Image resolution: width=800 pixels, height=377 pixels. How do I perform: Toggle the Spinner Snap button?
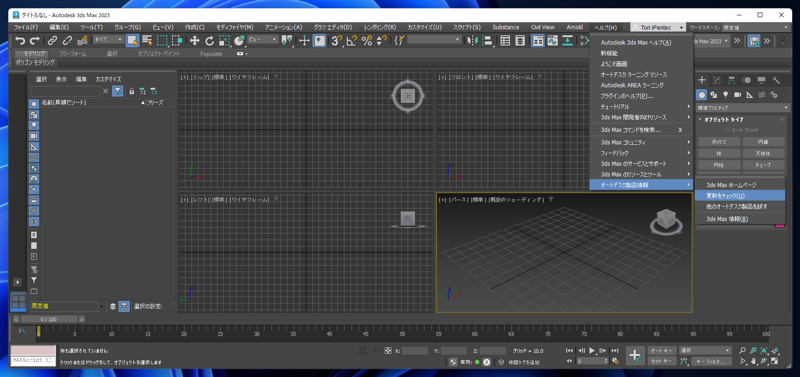coord(381,41)
